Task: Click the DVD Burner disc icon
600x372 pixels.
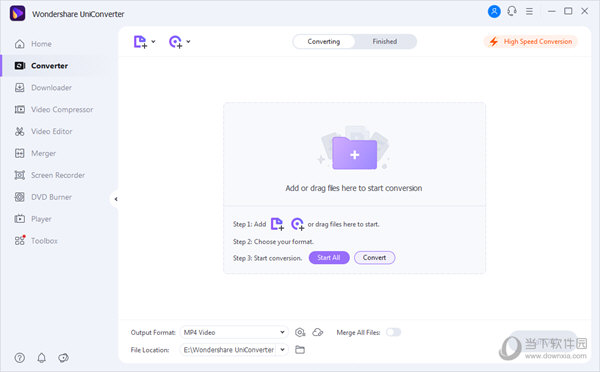Action: click(x=20, y=197)
